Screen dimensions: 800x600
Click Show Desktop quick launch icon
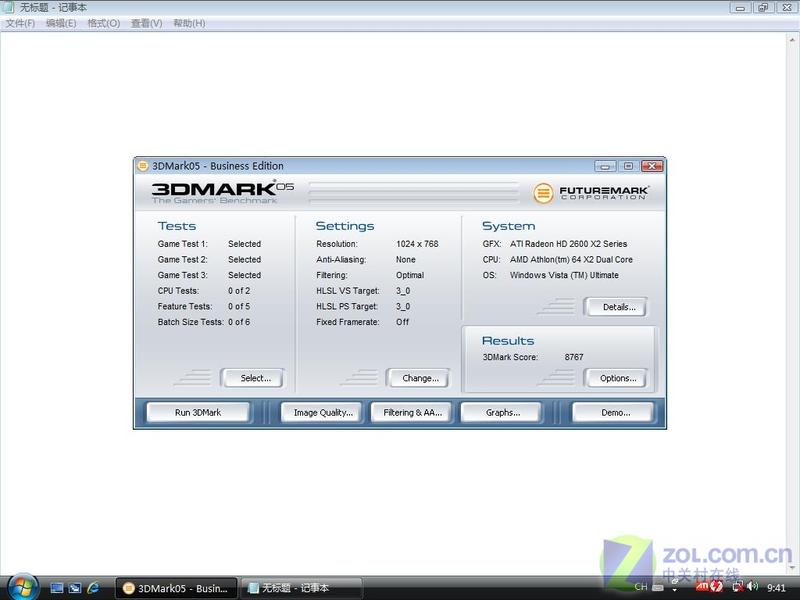click(x=57, y=588)
